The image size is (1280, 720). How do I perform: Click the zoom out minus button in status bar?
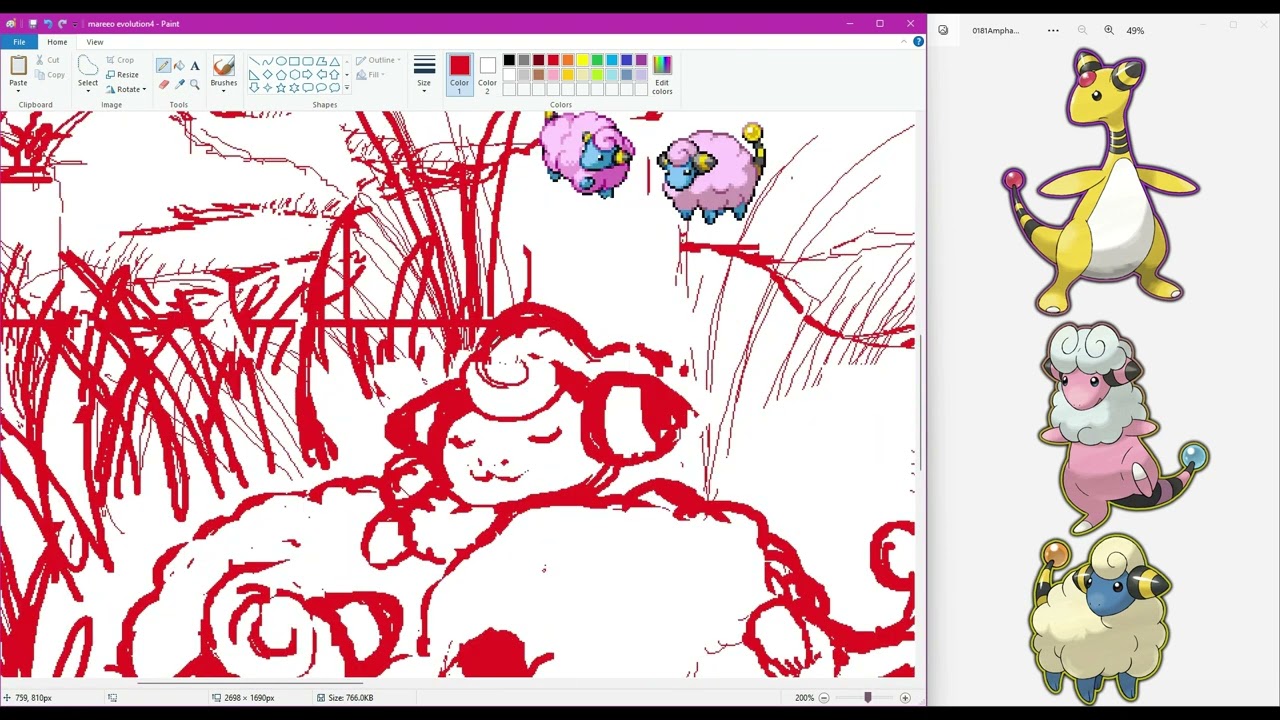(824, 697)
